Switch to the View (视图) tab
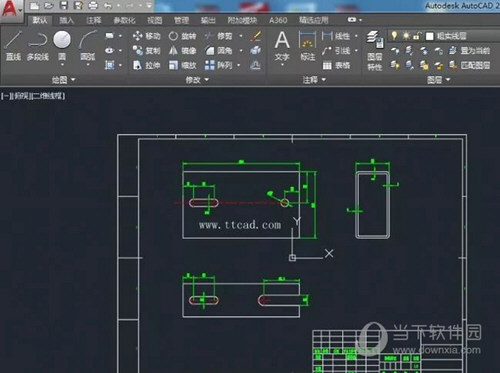This screenshot has width=500, height=373. pos(155,20)
